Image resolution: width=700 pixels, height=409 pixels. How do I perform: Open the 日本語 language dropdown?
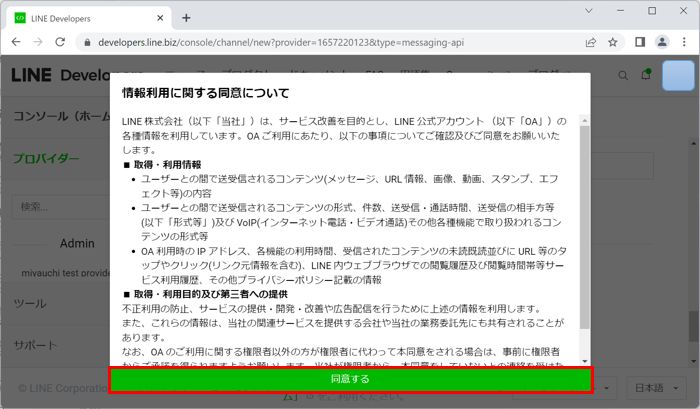pos(656,388)
